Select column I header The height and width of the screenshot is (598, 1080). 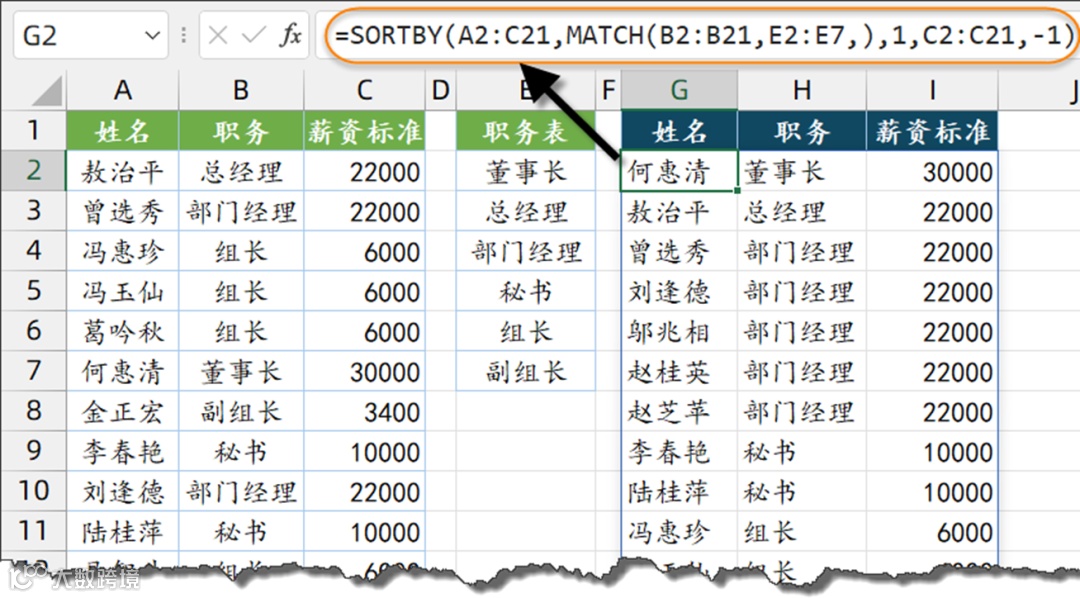click(932, 90)
